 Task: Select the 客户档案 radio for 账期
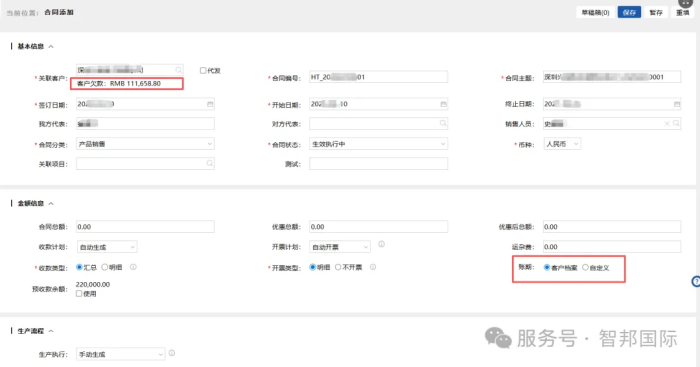(546, 267)
